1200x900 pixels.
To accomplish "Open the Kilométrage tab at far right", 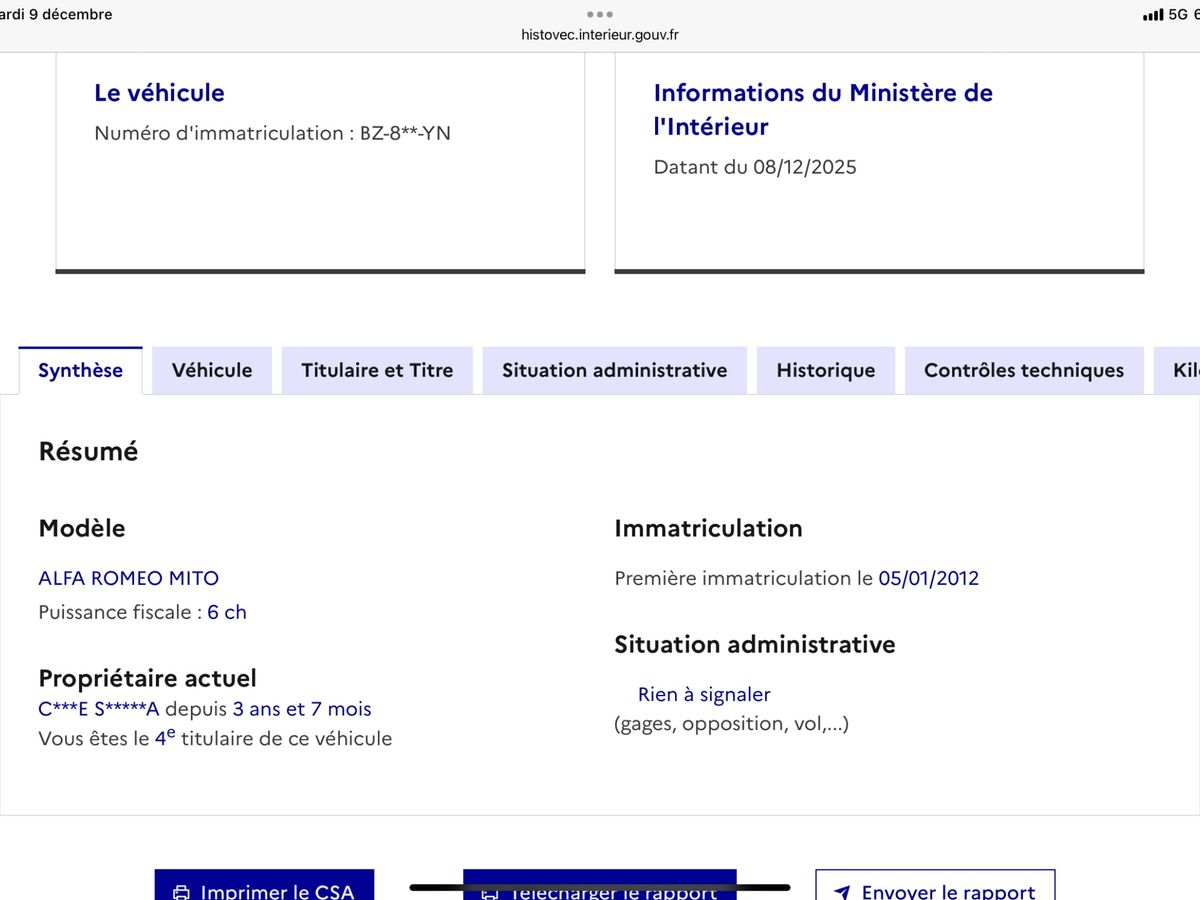I will coord(1186,370).
